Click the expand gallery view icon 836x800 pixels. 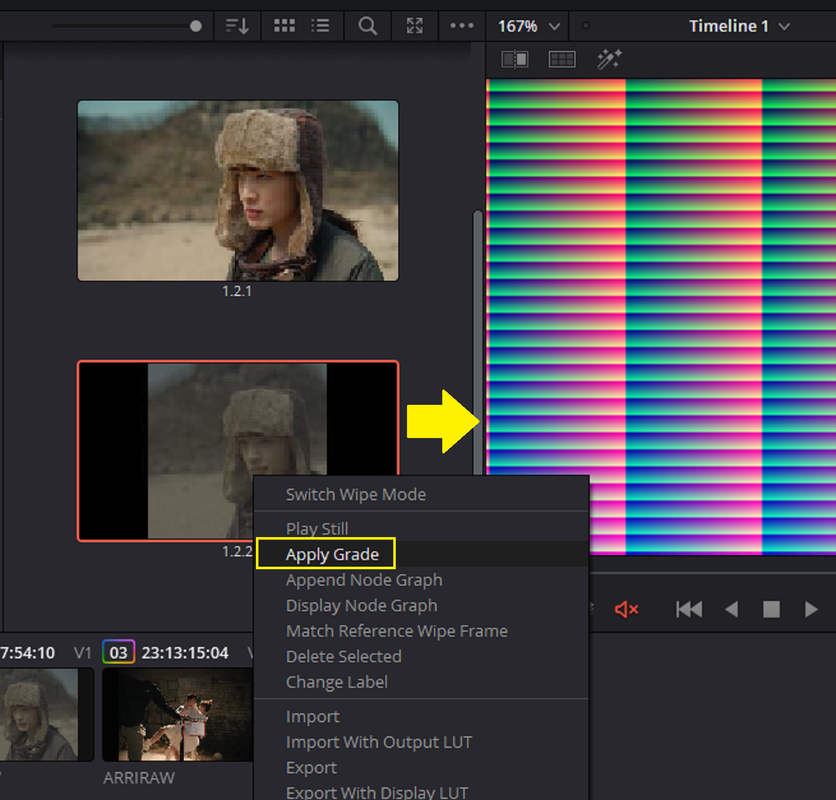[x=414, y=26]
